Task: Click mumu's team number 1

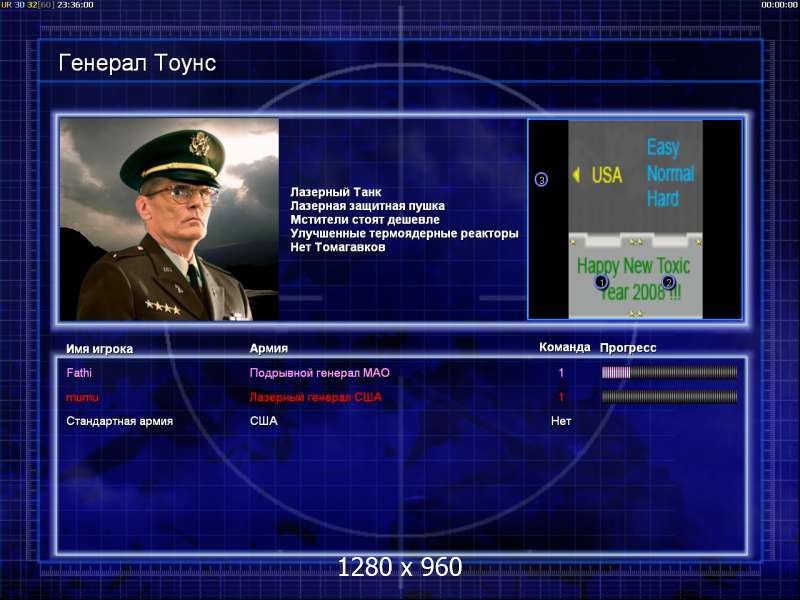Action: click(561, 397)
